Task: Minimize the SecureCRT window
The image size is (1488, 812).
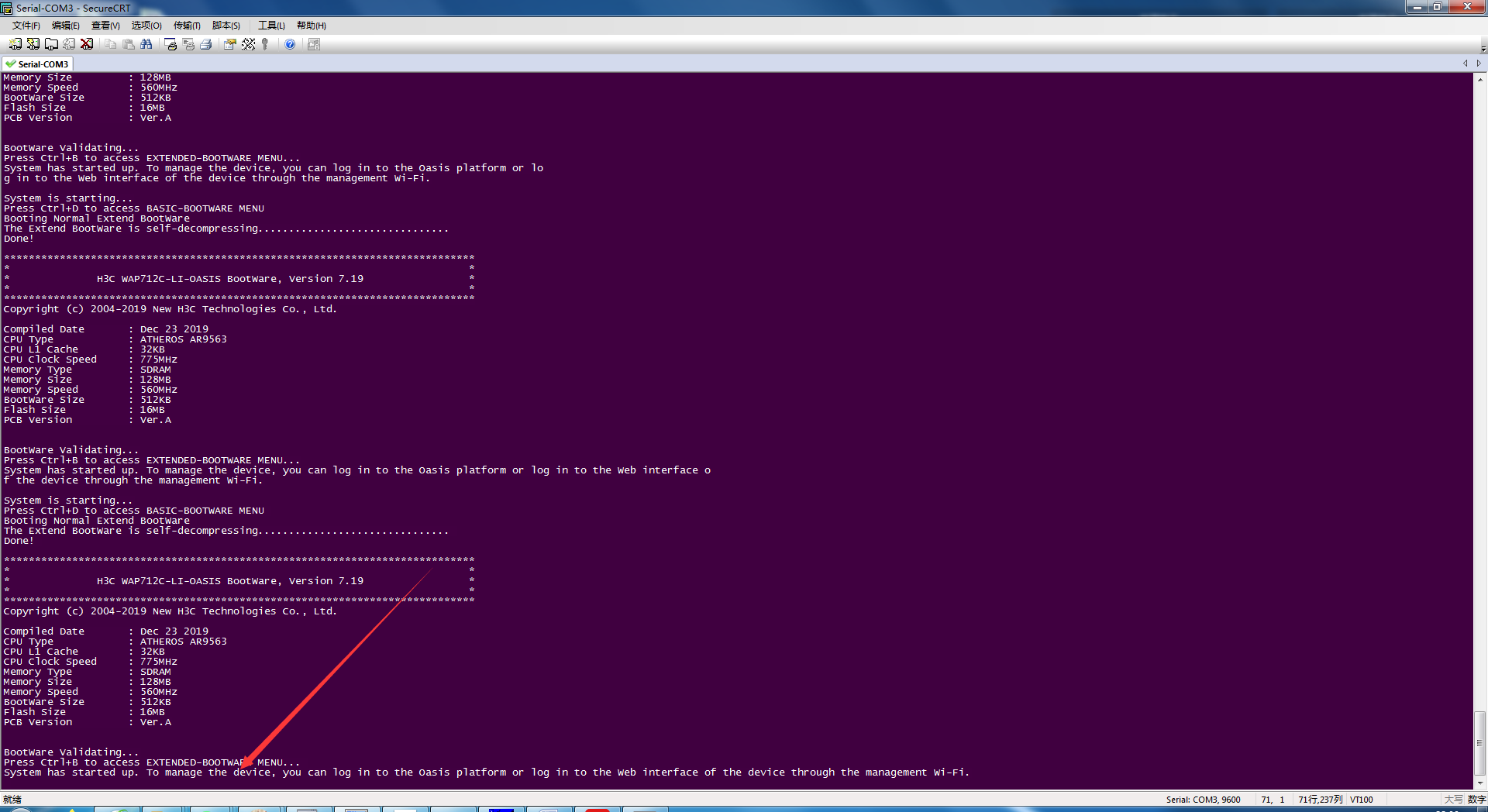Action: [x=1417, y=7]
